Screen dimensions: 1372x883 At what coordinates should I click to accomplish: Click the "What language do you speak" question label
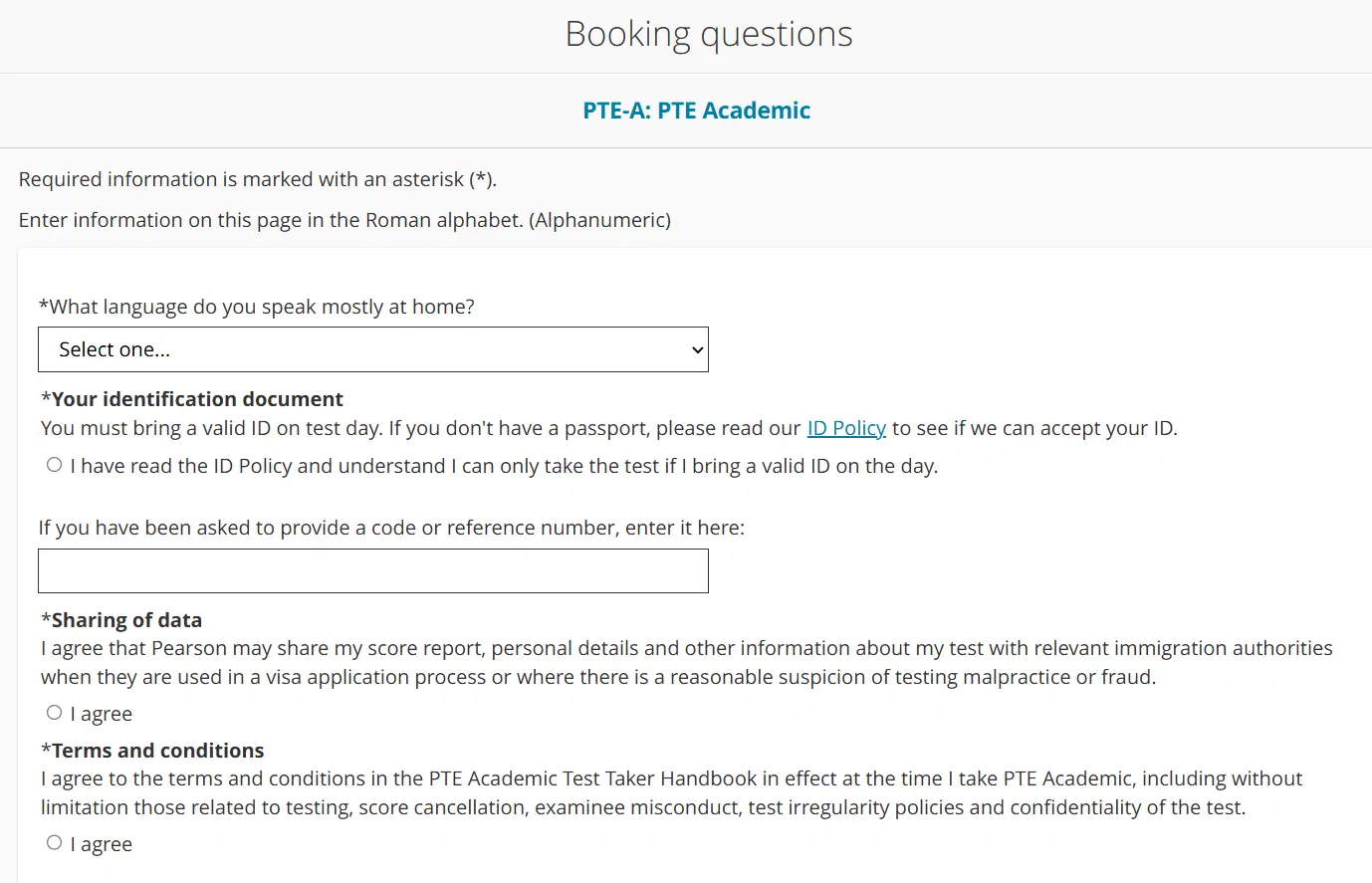[256, 307]
